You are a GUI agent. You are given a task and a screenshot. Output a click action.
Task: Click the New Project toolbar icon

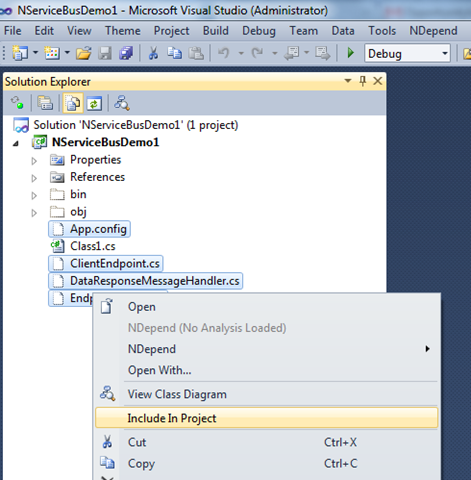click(20, 53)
